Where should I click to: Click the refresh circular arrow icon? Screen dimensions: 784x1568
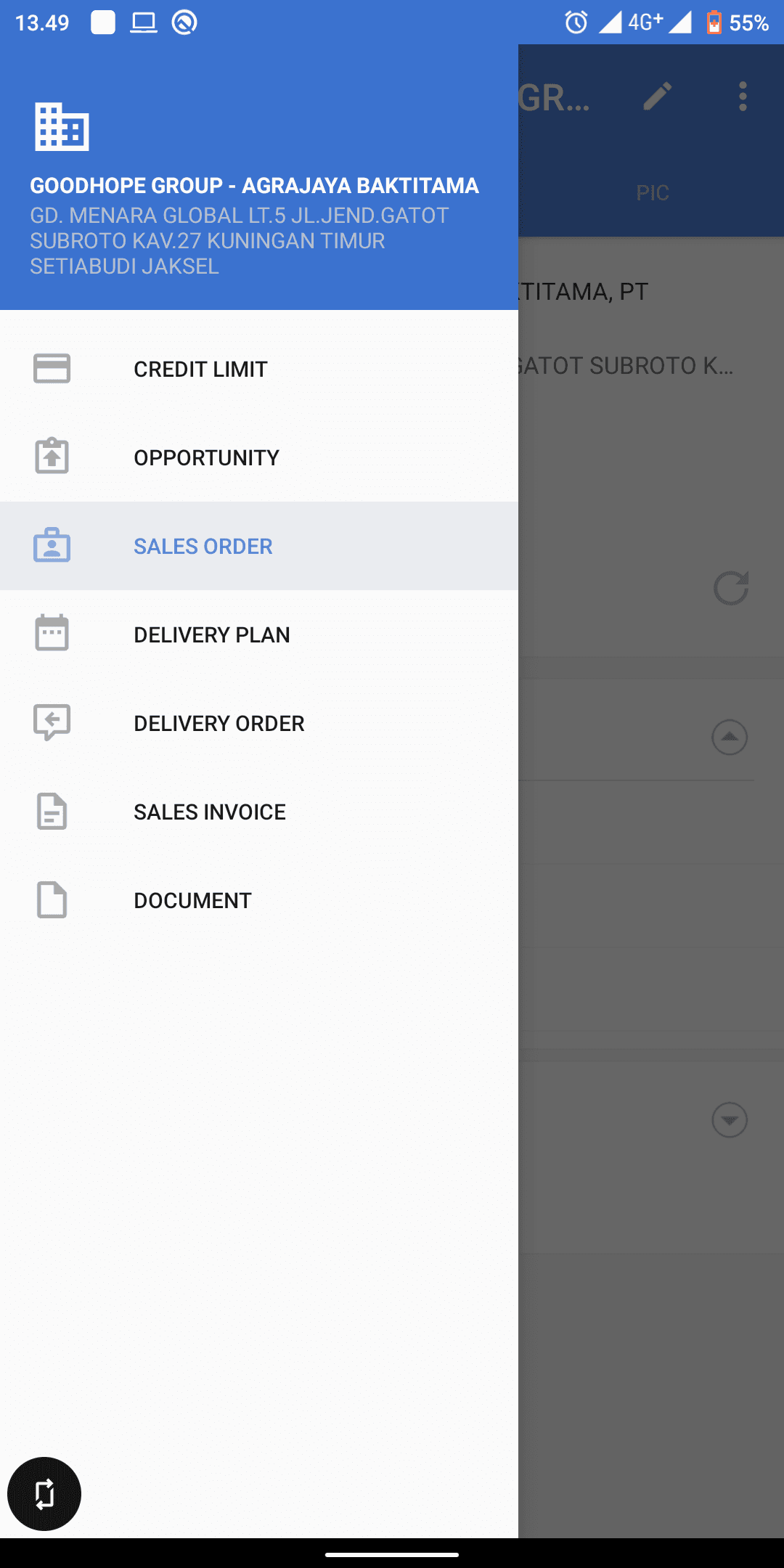731,588
